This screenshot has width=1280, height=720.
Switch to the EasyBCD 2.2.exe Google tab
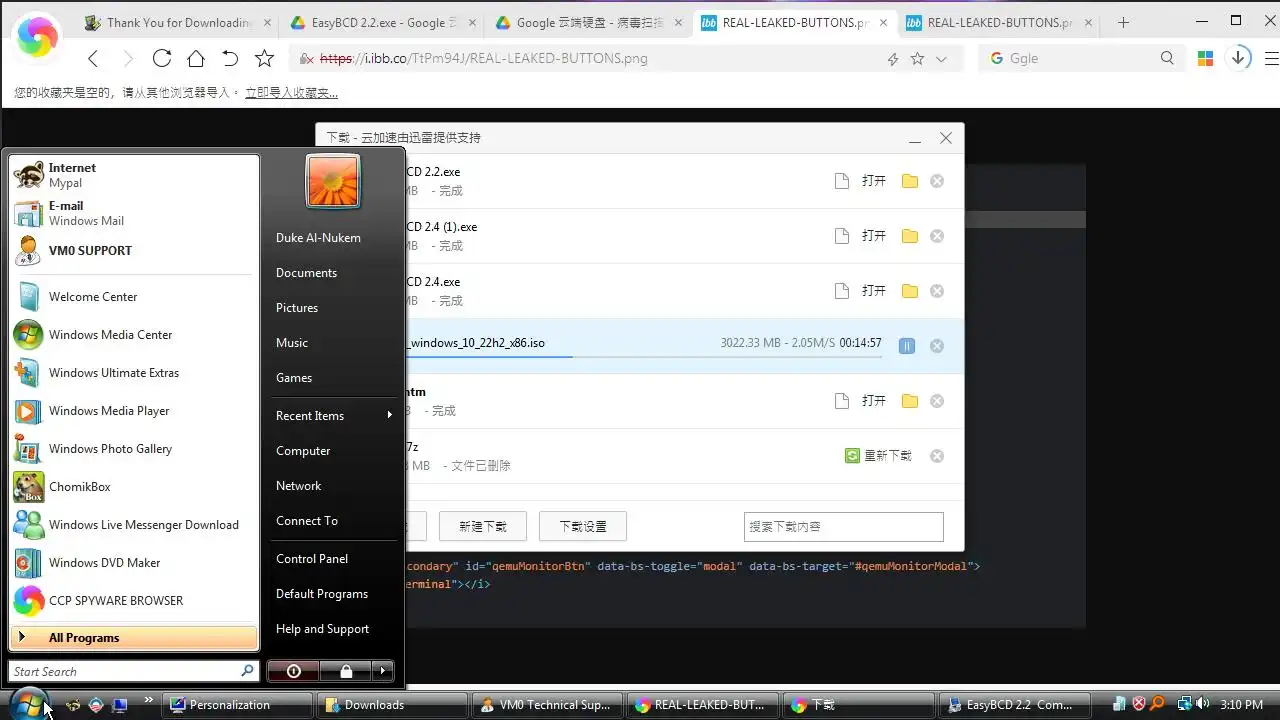tap(381, 22)
